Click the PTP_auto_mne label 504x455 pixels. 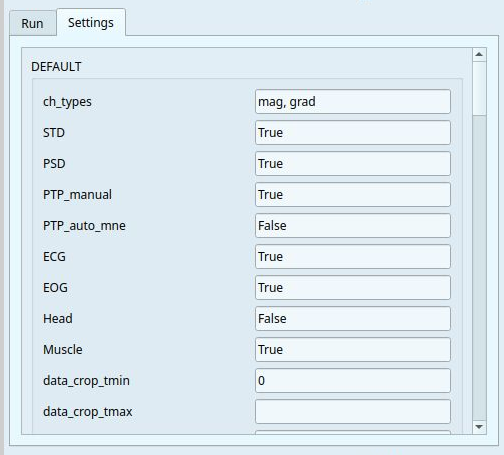[x=84, y=226]
